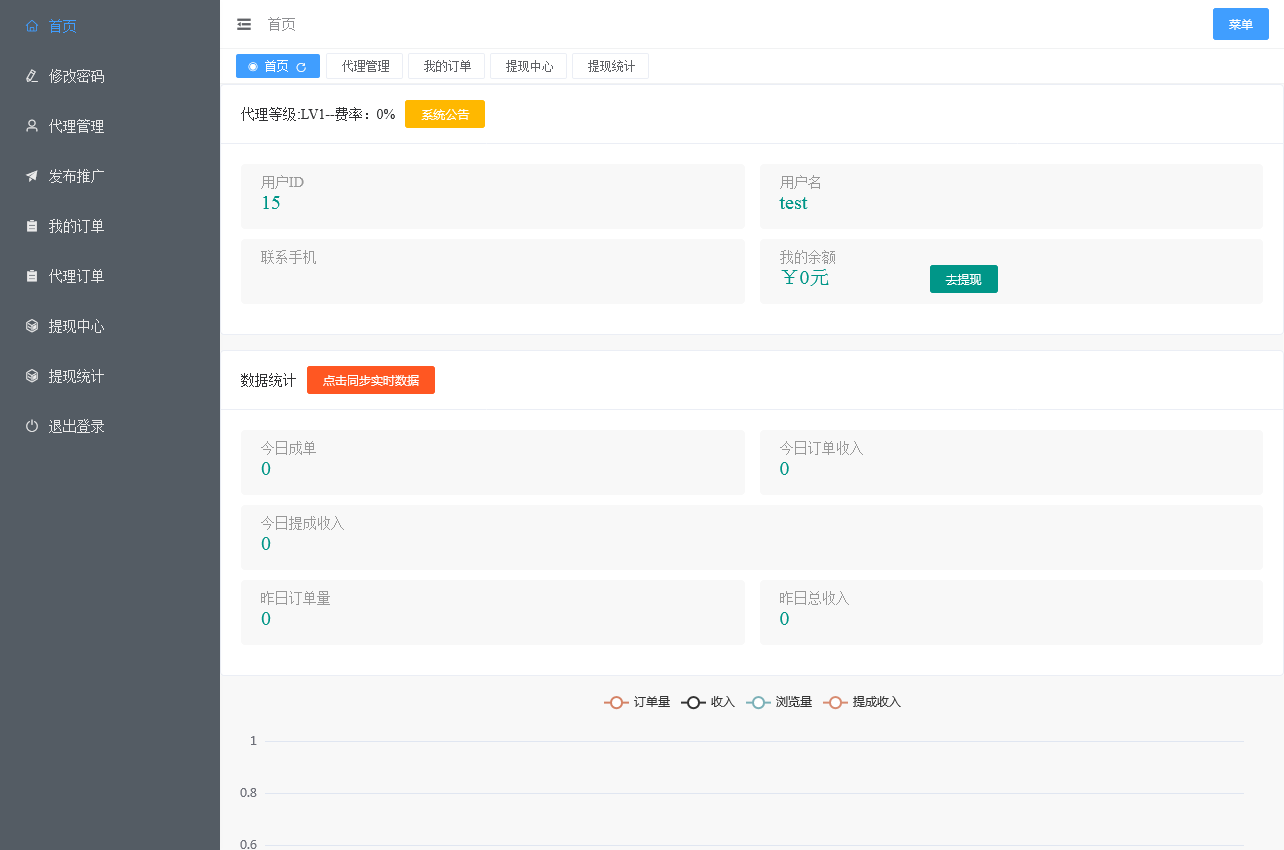Toggle 提成收入 series in chart legend
Viewport: 1284px width, 850px height.
click(862, 702)
